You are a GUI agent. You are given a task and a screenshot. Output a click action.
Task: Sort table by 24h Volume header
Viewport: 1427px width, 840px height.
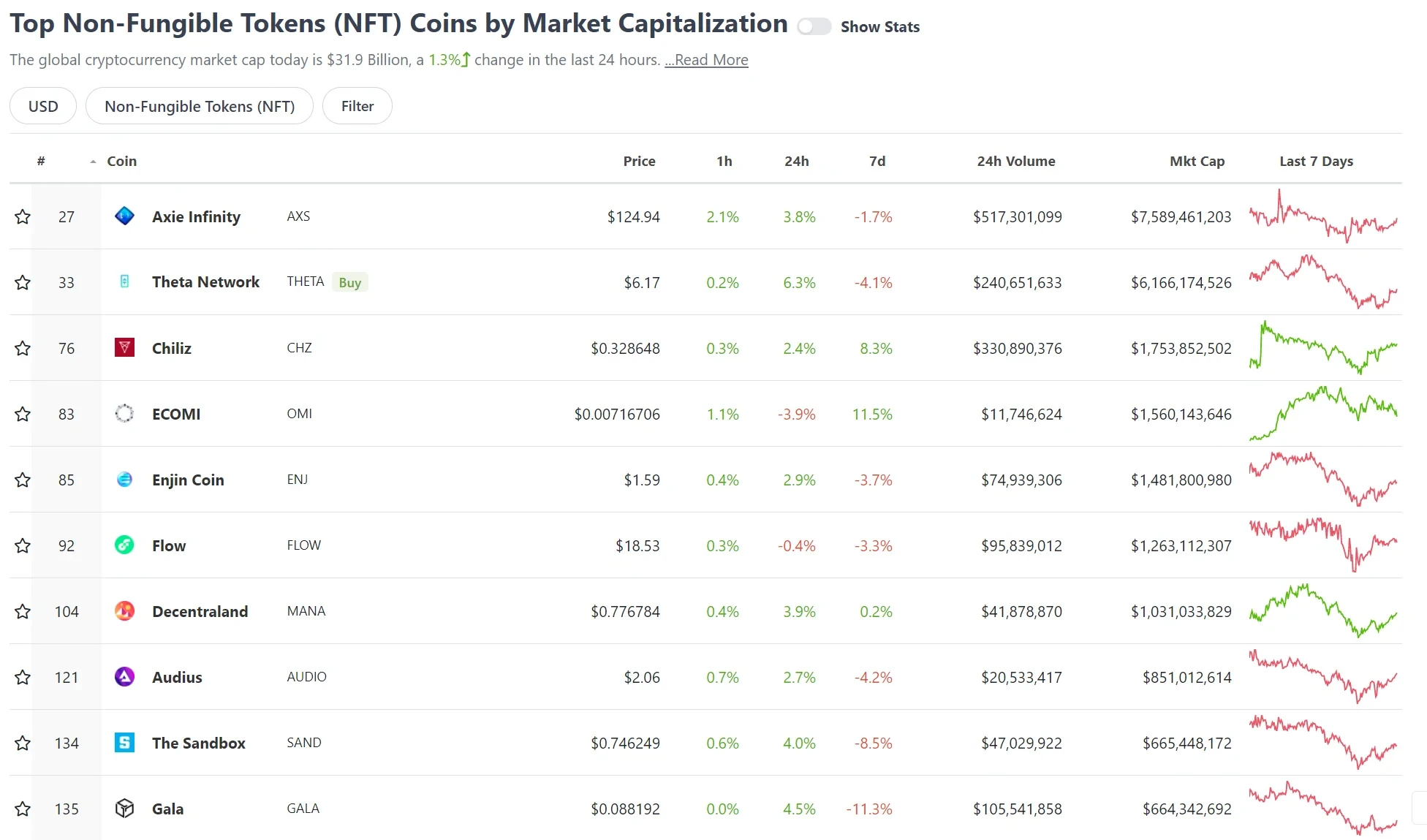[x=1015, y=161]
